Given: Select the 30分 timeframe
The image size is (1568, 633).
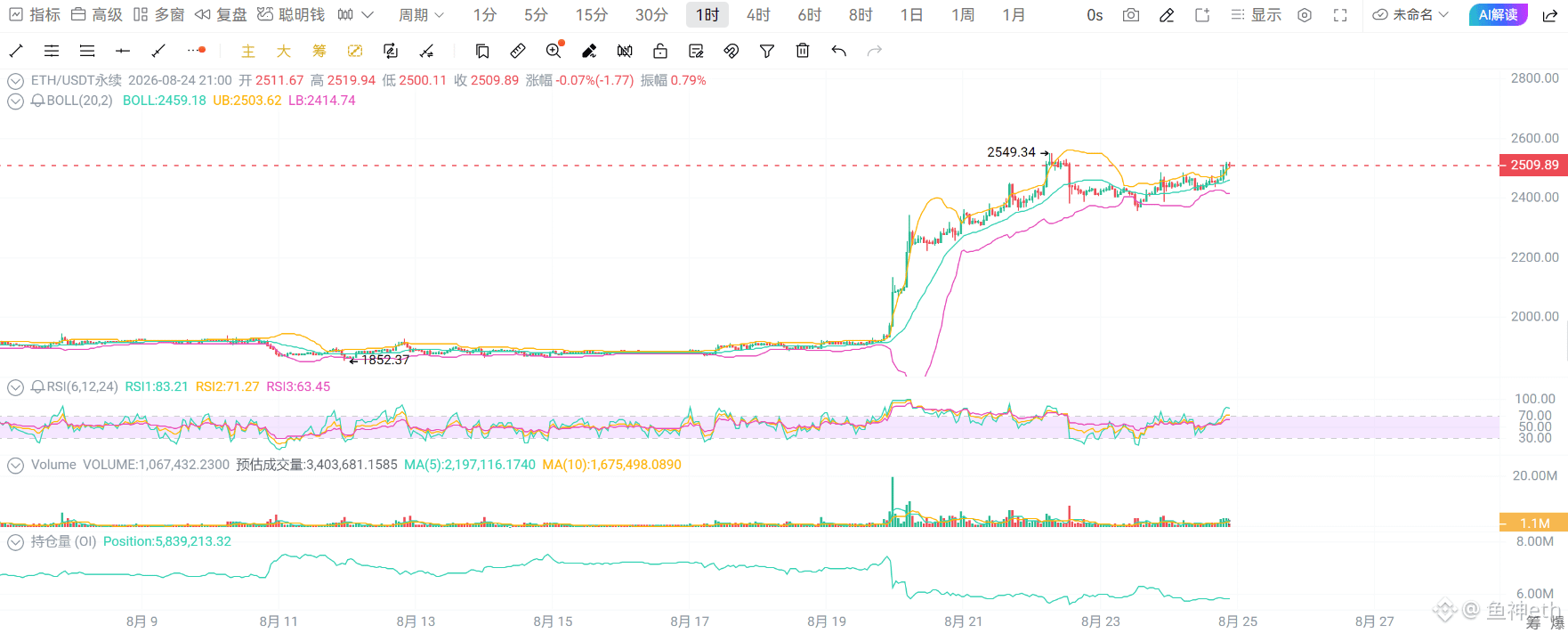Looking at the screenshot, I should point(651,15).
